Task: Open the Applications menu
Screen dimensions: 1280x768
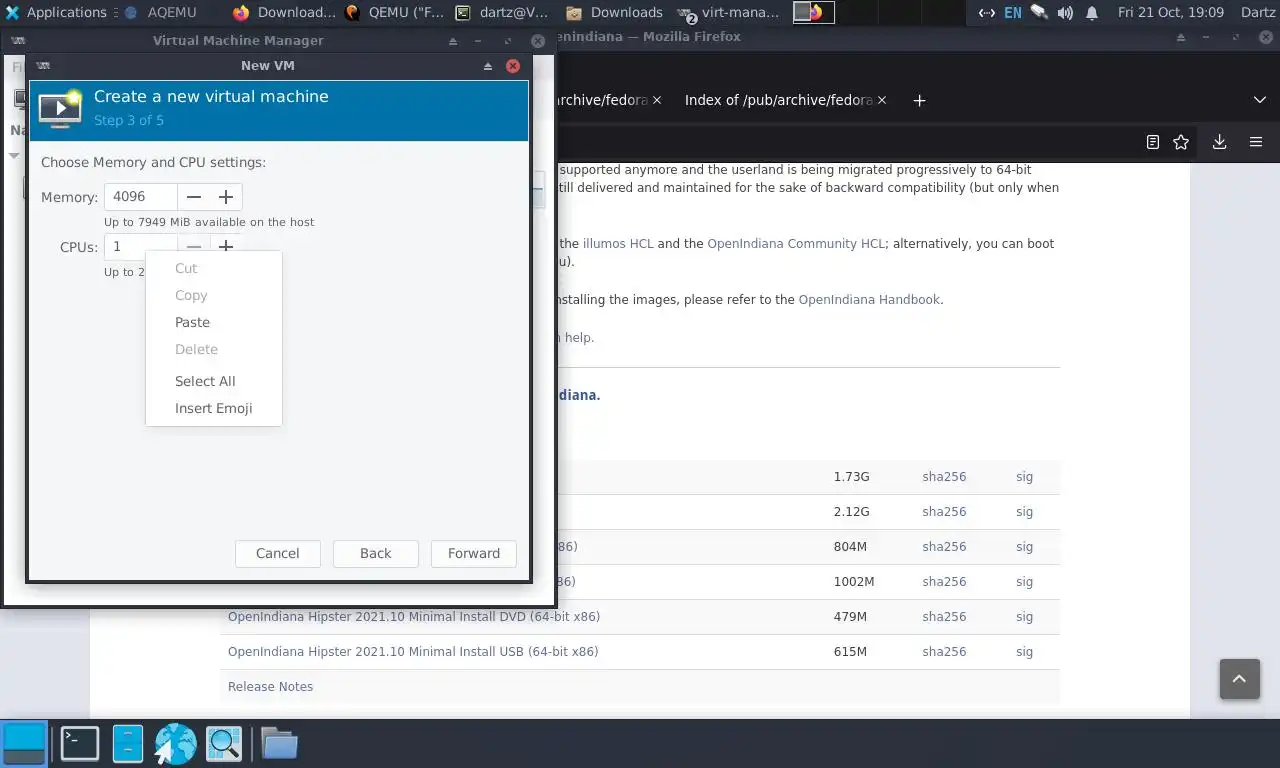Action: pyautogui.click(x=56, y=12)
